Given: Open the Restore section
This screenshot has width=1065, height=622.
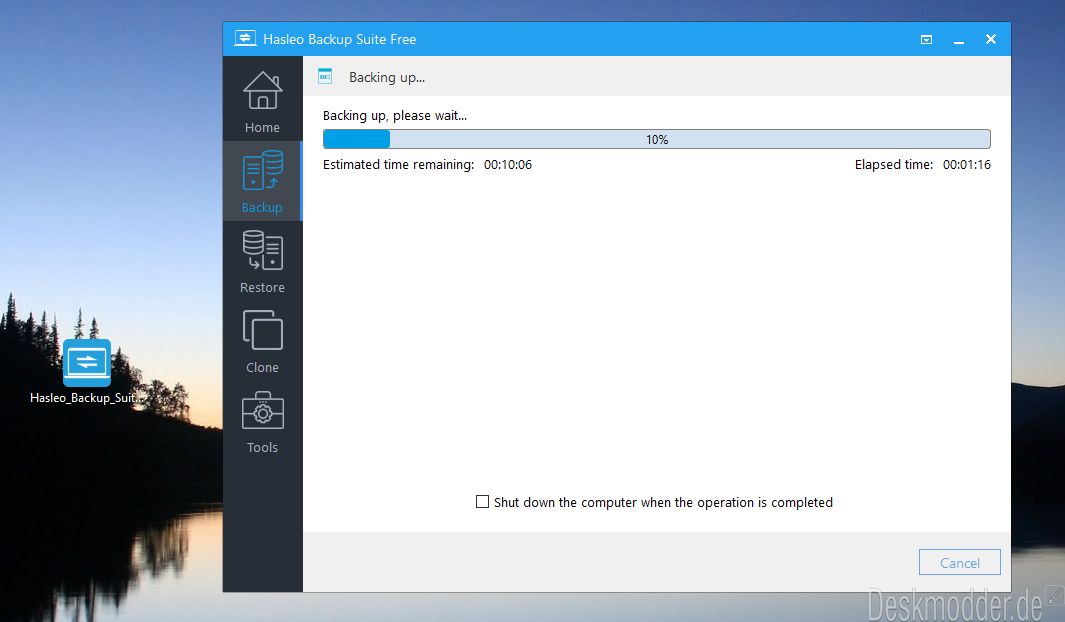Looking at the screenshot, I should 262,261.
